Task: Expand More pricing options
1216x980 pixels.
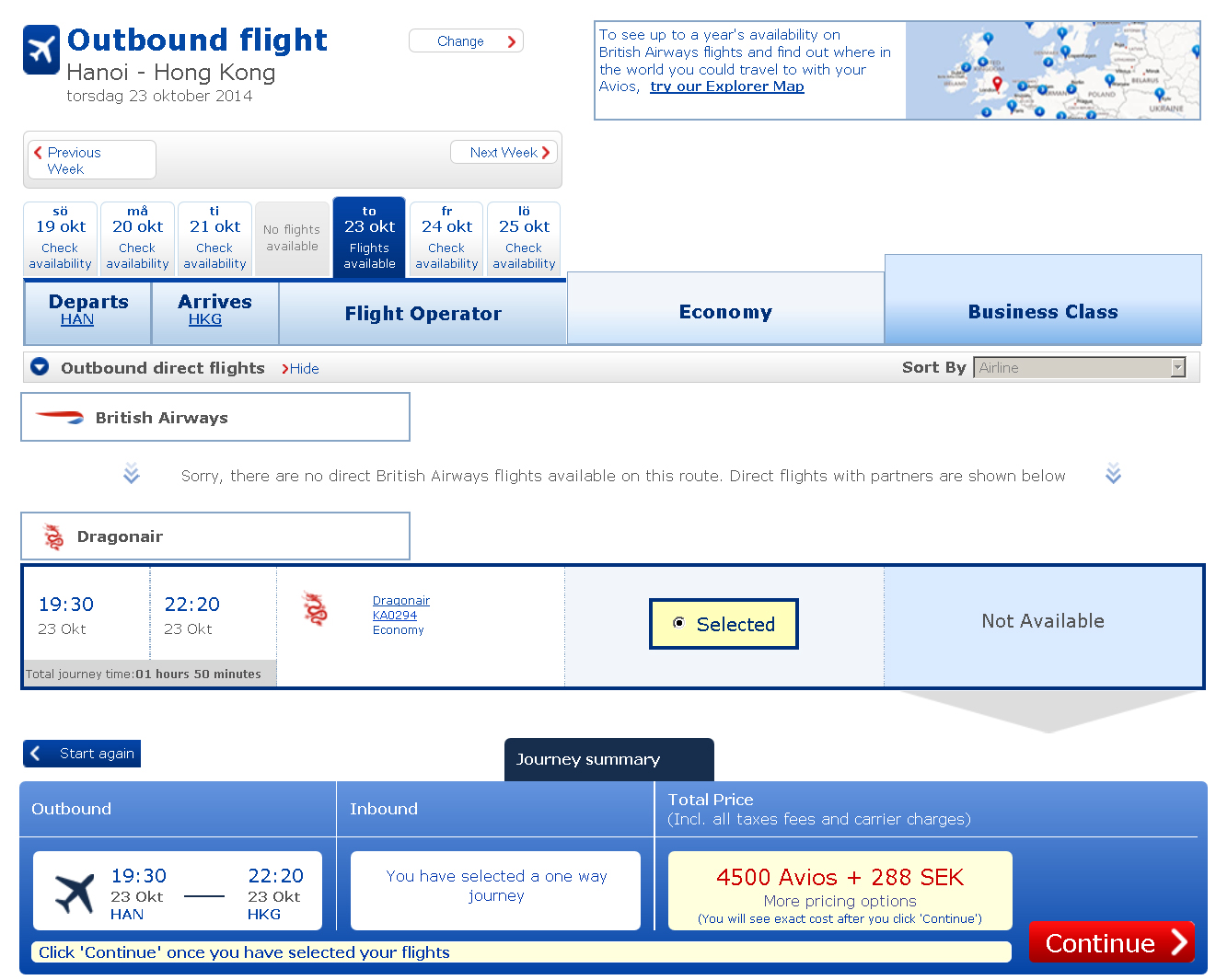Action: pyautogui.click(x=840, y=901)
